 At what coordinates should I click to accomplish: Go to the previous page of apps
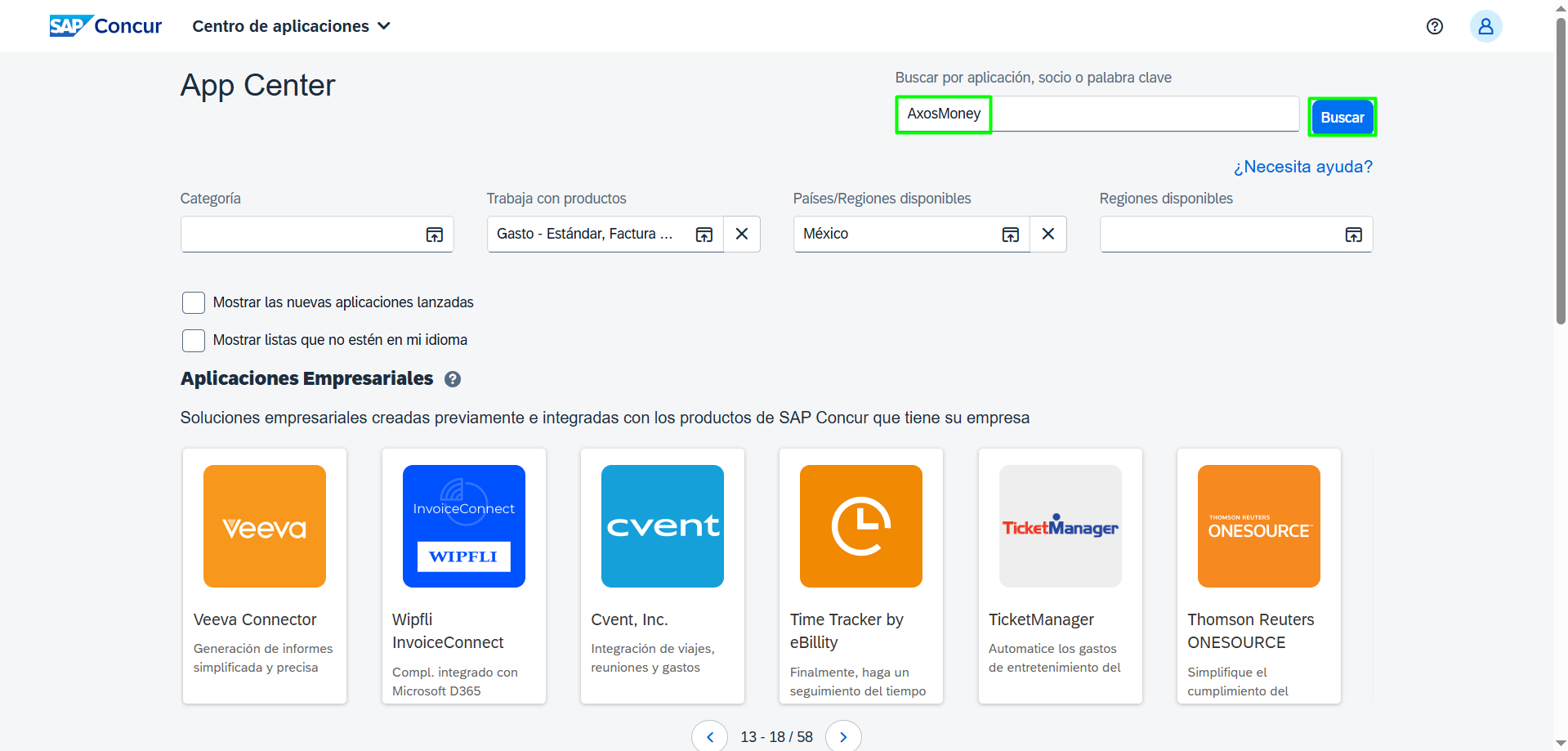click(710, 736)
